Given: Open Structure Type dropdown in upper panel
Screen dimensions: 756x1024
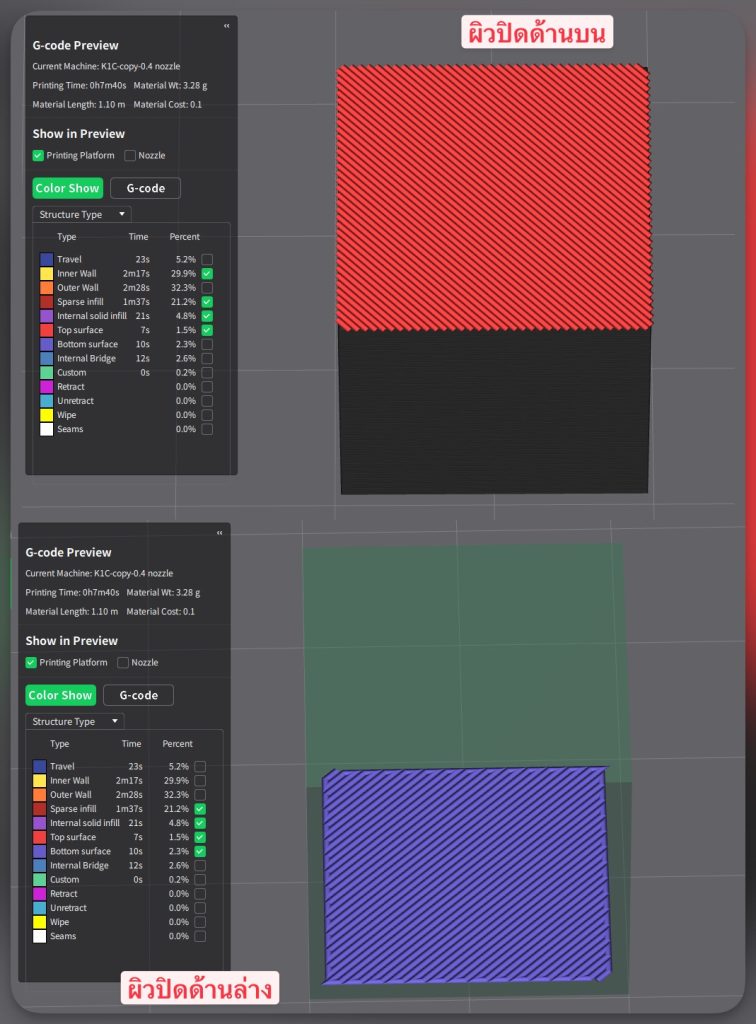Looking at the screenshot, I should coord(81,214).
